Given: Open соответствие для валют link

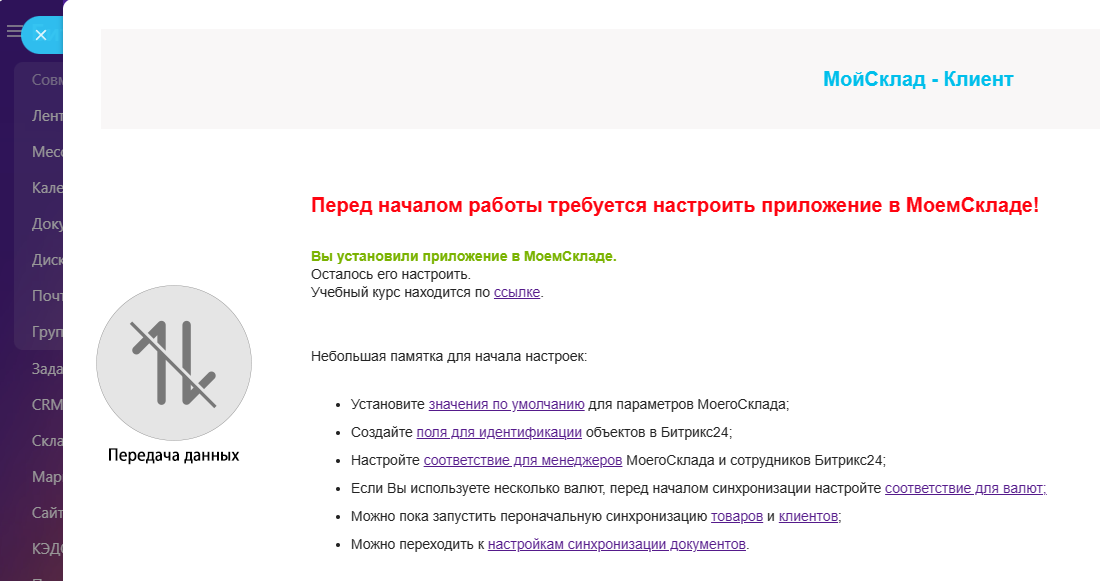Looking at the screenshot, I should point(965,488).
